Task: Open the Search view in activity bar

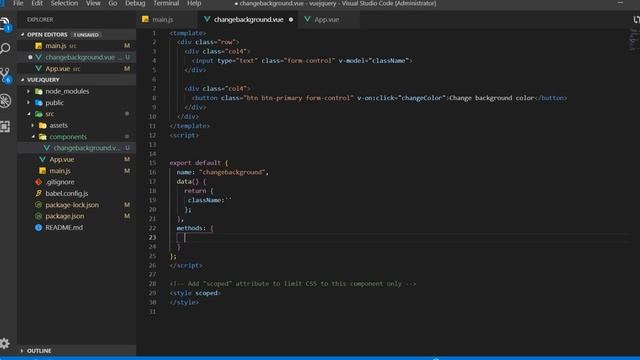Action: (5, 48)
